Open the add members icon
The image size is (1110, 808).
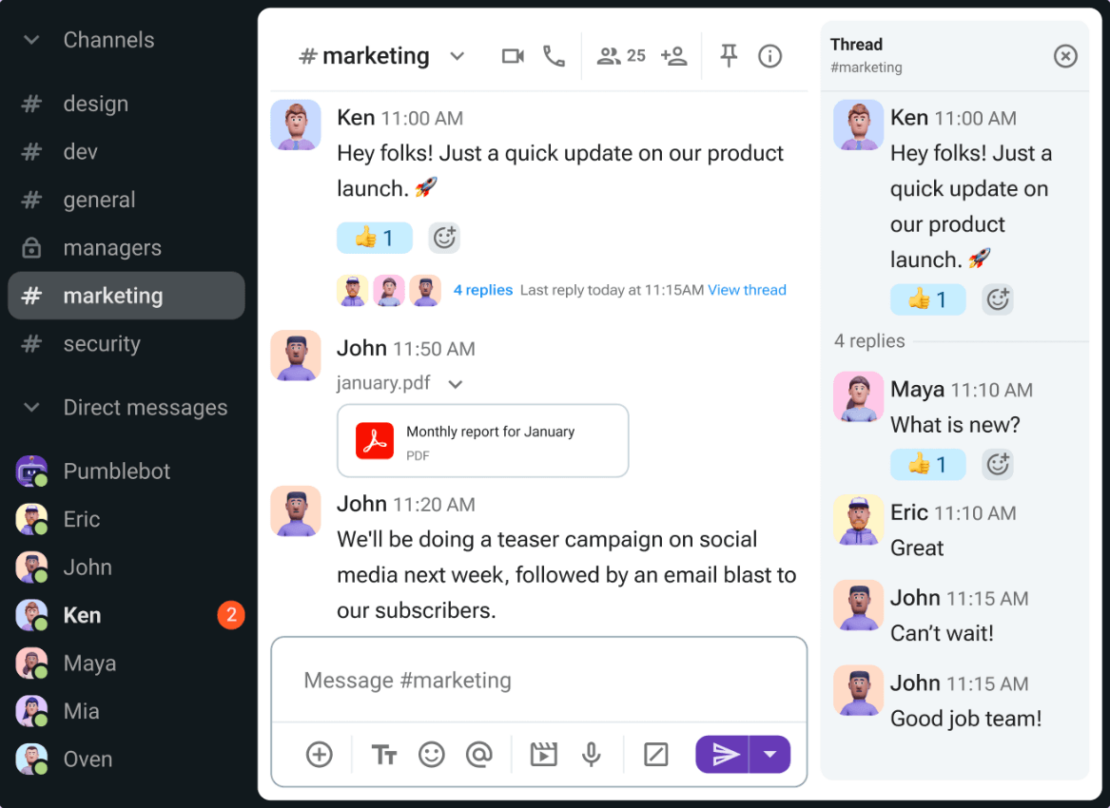(674, 56)
